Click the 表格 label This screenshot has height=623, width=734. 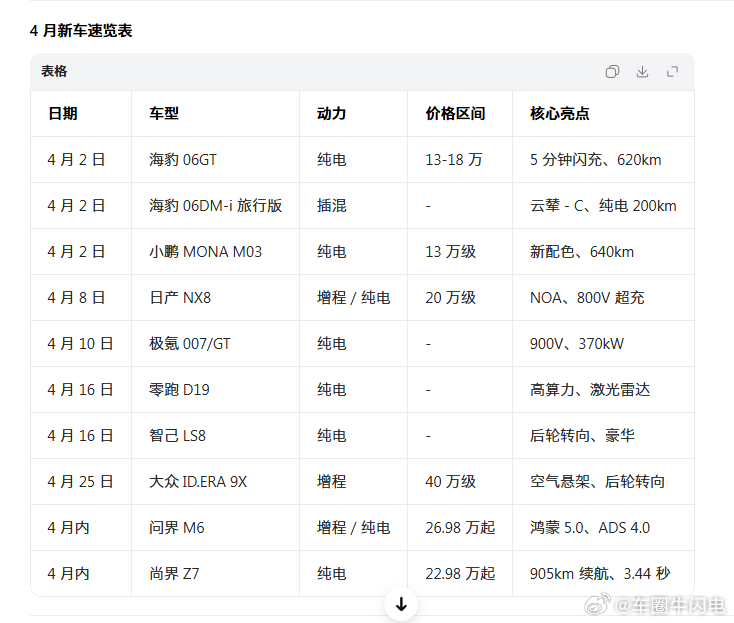pos(54,72)
